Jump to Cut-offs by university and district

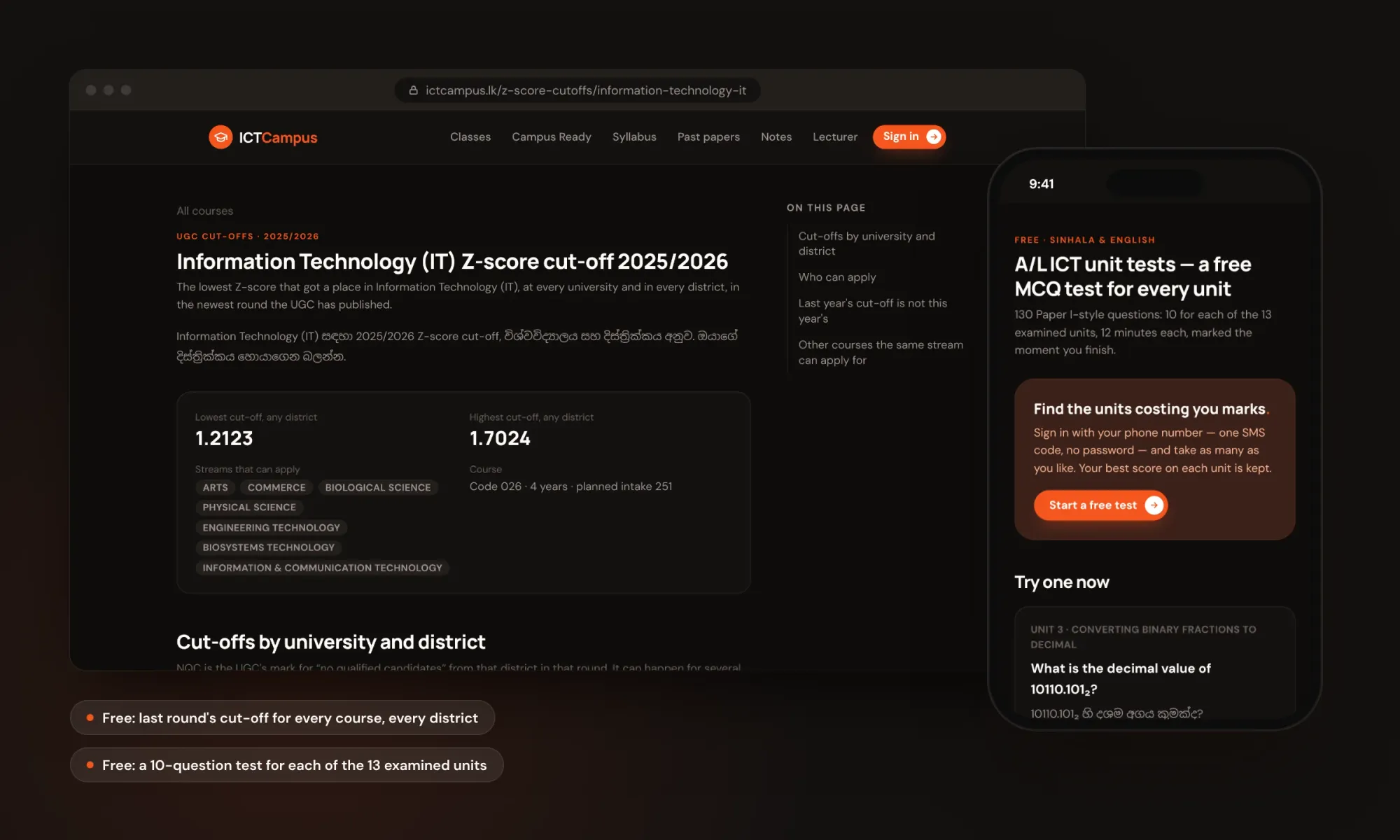(867, 244)
